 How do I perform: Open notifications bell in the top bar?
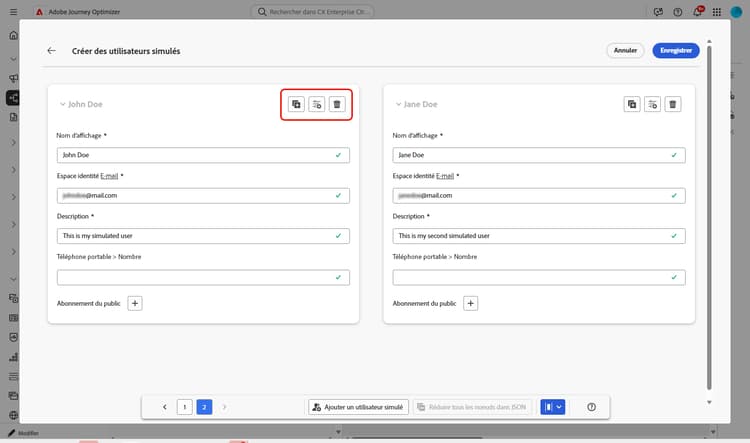coord(698,12)
